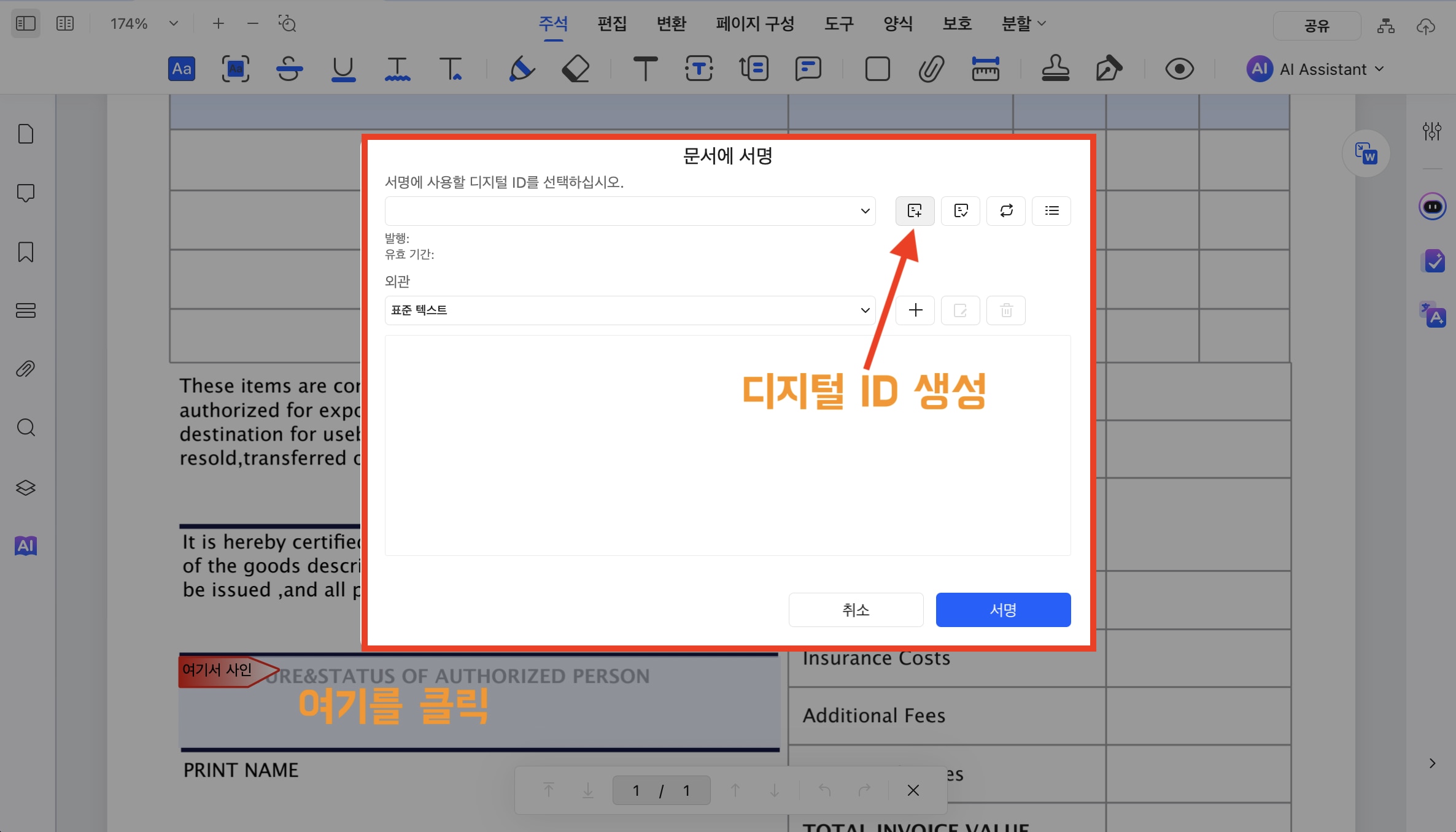The width and height of the screenshot is (1456, 832).
Task: Click the import digital ID button
Action: 961,211
